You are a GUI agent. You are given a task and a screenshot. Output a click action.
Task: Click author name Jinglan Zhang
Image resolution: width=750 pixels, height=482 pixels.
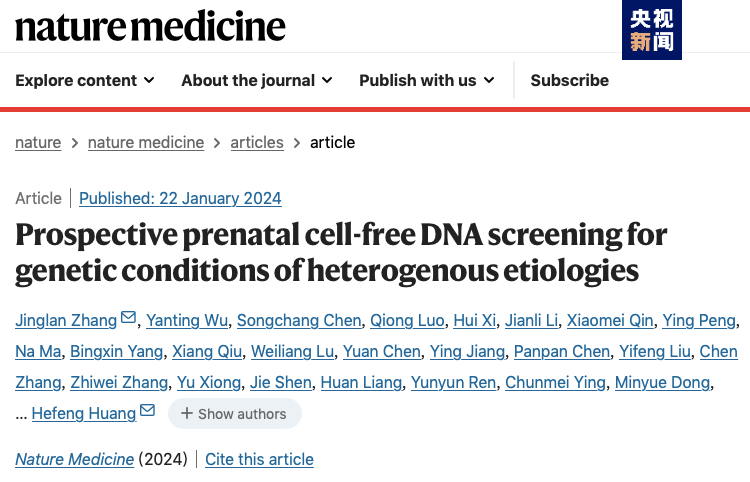(x=66, y=320)
